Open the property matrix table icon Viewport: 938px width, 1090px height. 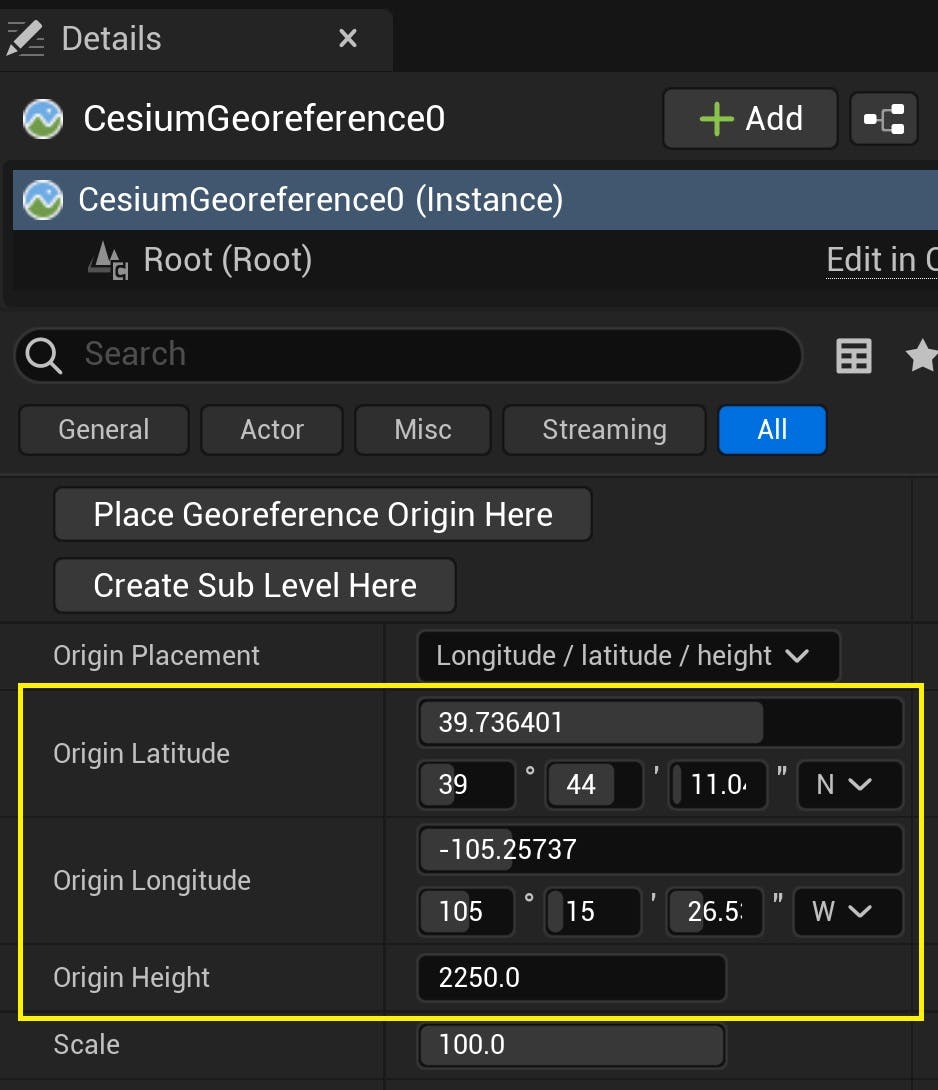point(854,356)
